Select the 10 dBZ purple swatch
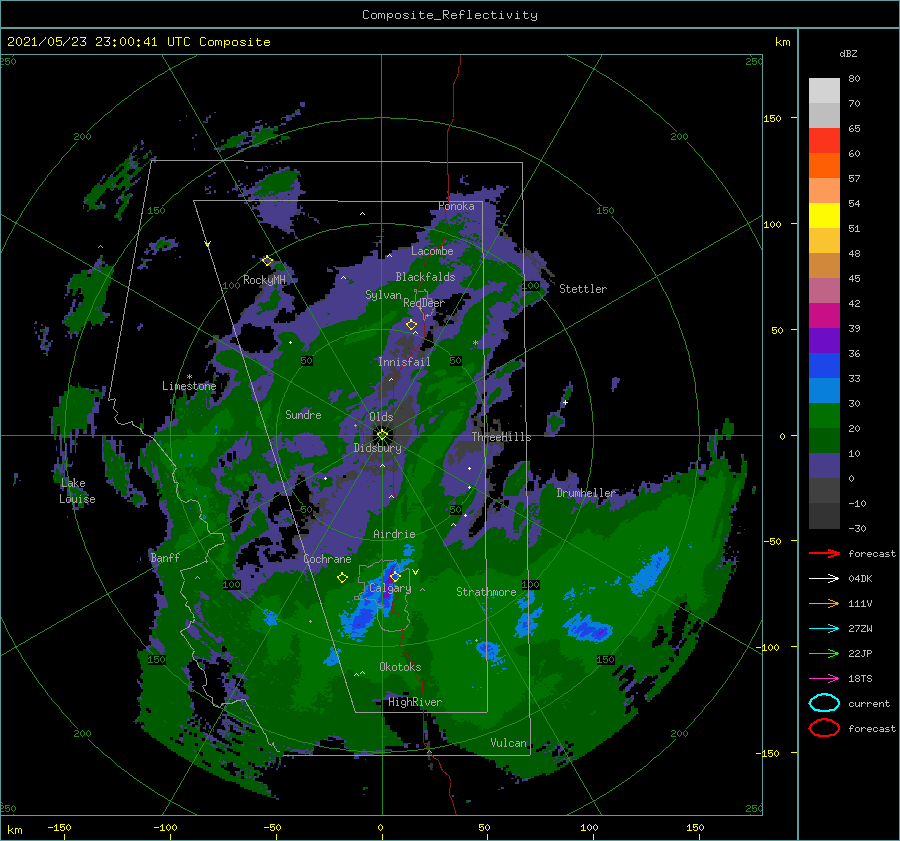 click(824, 466)
